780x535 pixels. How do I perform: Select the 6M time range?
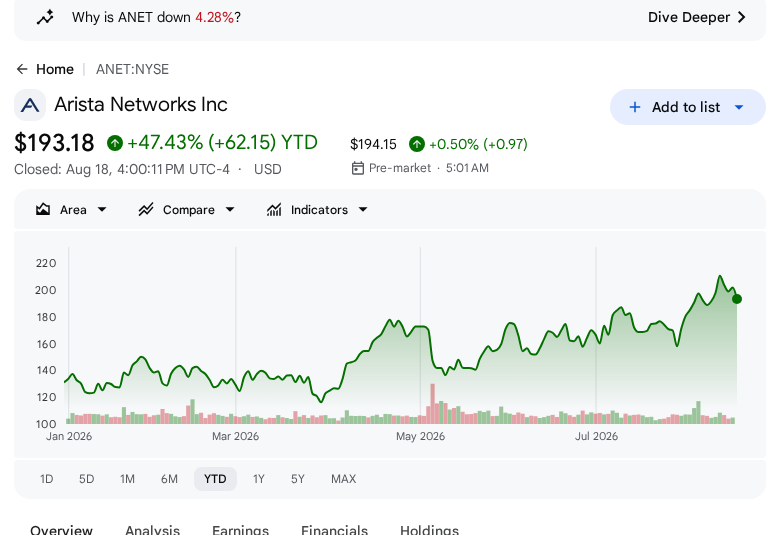click(169, 479)
